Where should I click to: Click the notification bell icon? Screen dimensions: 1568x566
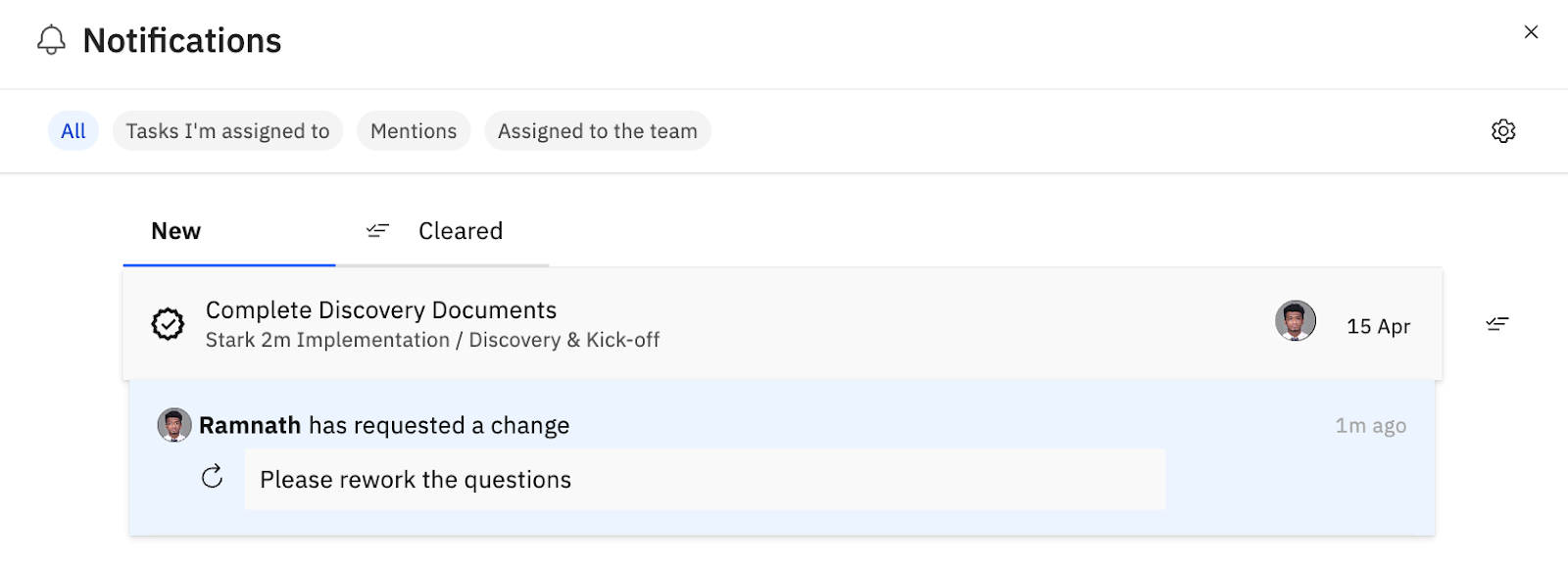51,40
